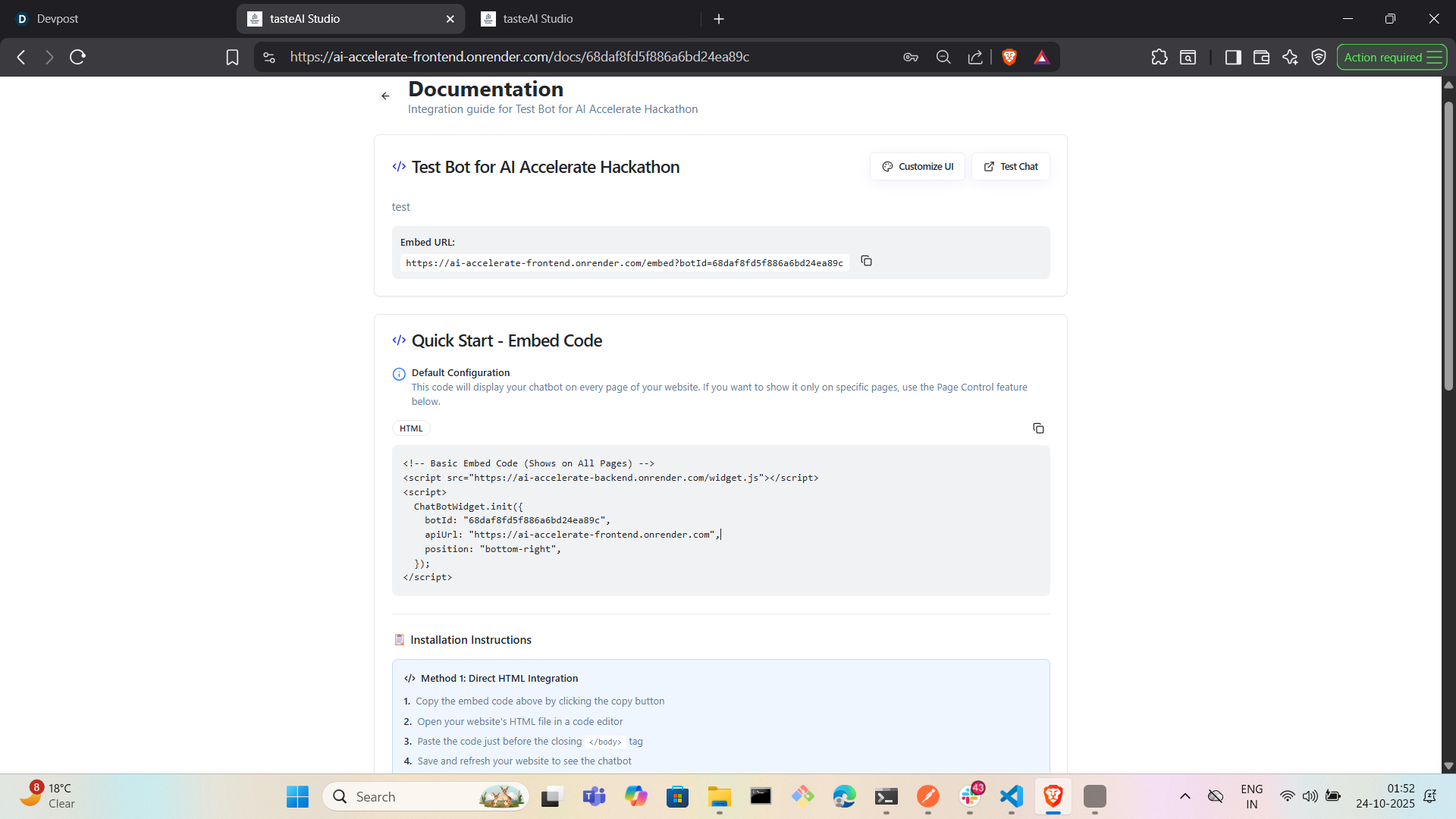
Task: Bookmark this page in the toolbar
Action: 232,57
